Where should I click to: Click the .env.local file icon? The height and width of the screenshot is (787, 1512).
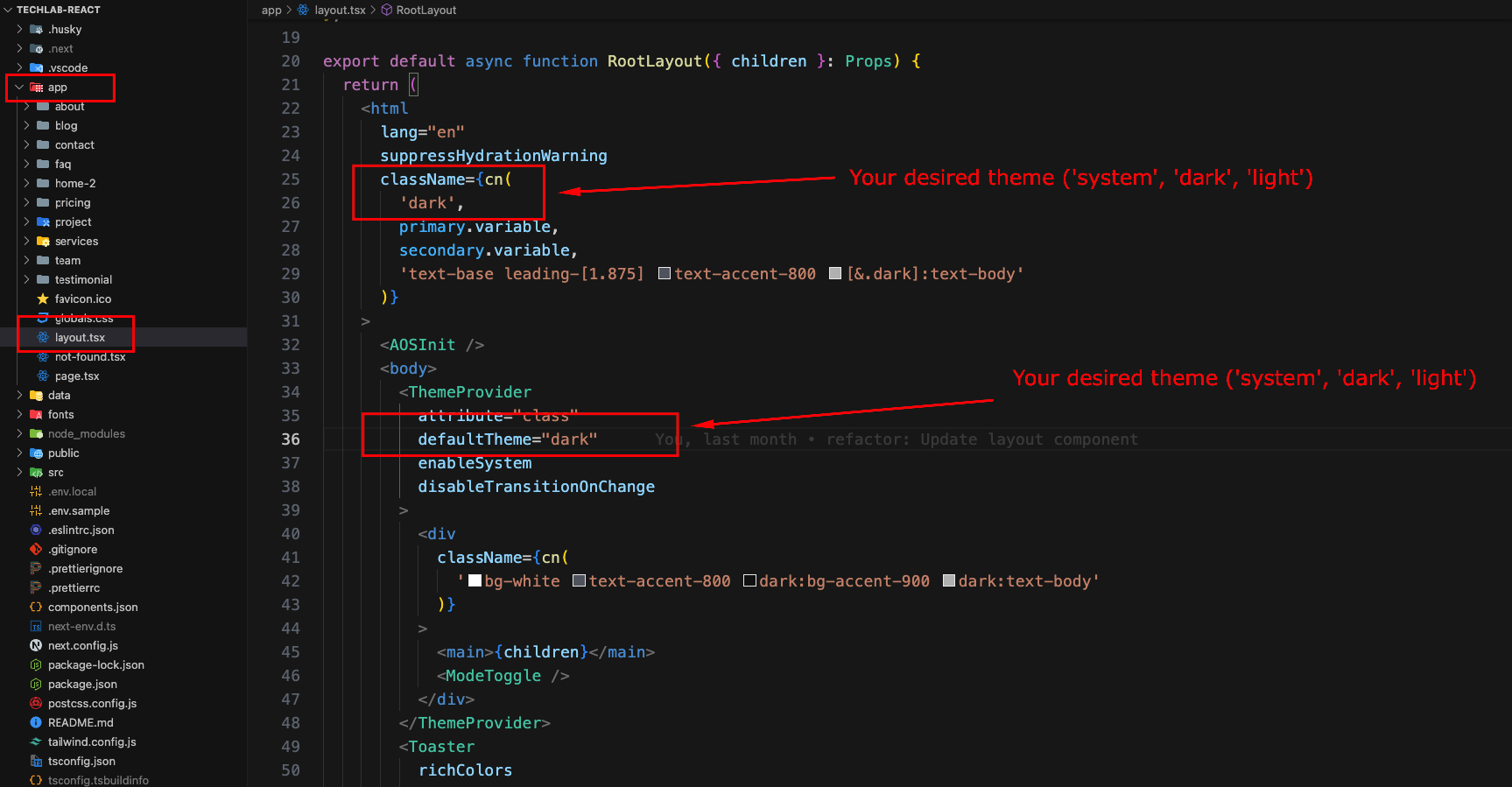coord(36,491)
